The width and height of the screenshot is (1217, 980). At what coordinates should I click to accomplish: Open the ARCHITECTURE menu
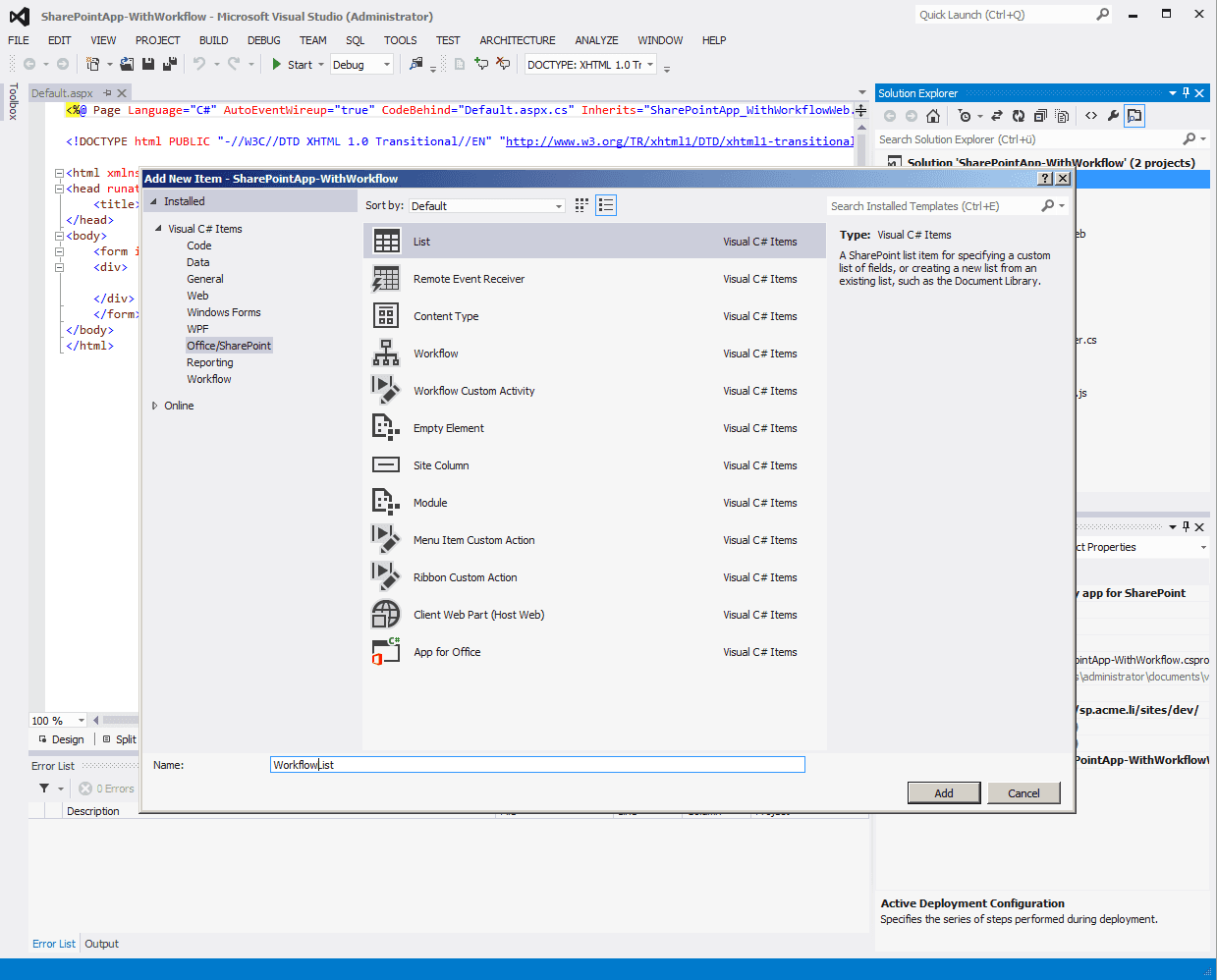pos(517,40)
